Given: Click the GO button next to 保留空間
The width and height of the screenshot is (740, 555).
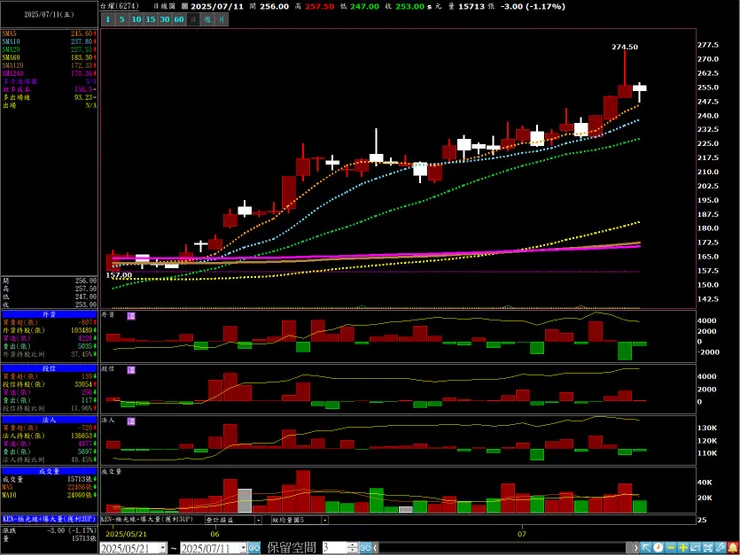Looking at the screenshot, I should tap(366, 548).
